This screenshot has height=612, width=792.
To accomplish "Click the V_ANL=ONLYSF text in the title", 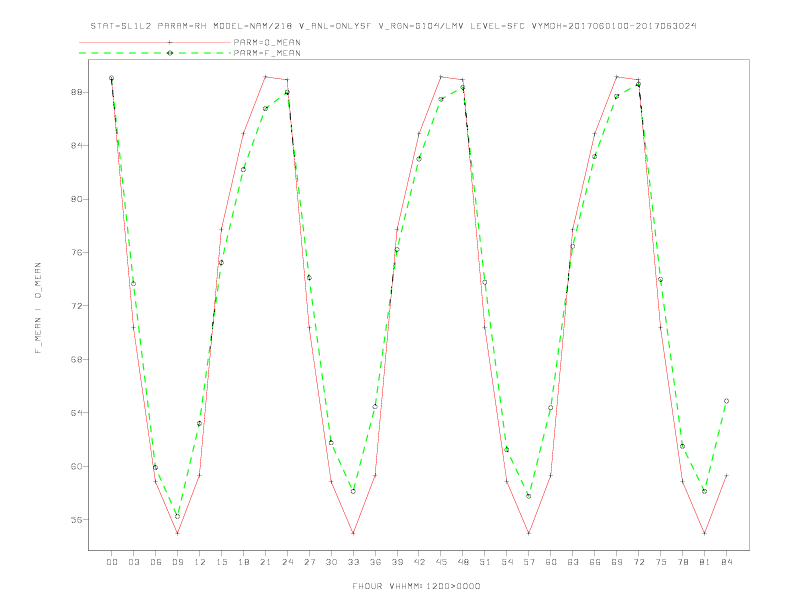I will (x=335, y=26).
